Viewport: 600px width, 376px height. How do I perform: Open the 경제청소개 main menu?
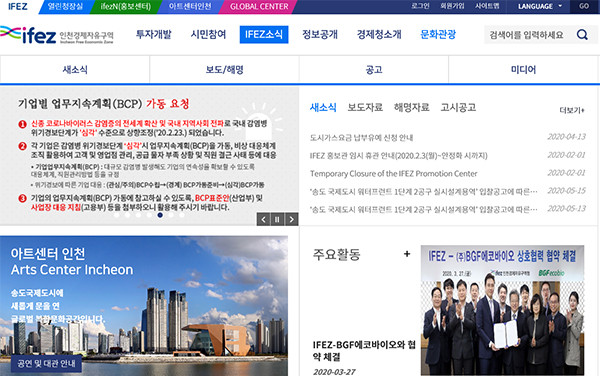[x=379, y=34]
